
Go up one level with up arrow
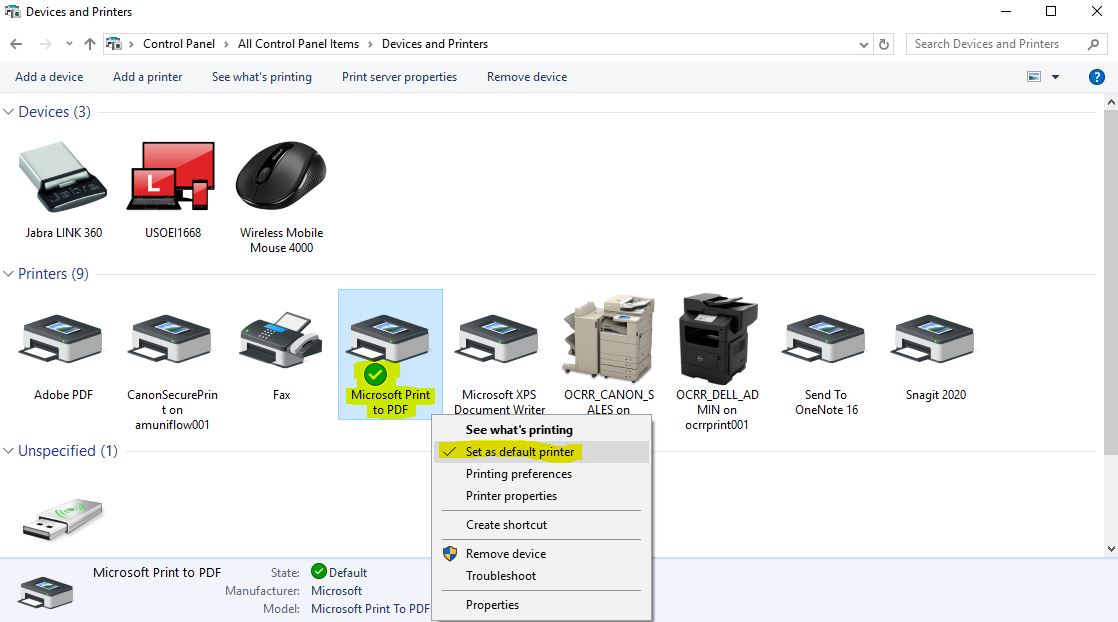[x=90, y=44]
